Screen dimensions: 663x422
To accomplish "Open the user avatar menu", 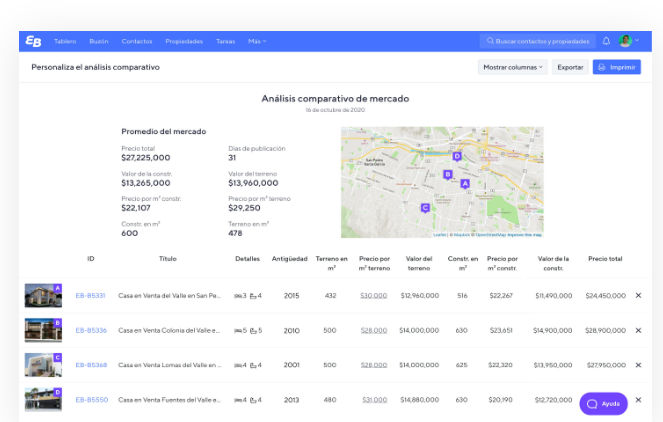I will [x=628, y=41].
